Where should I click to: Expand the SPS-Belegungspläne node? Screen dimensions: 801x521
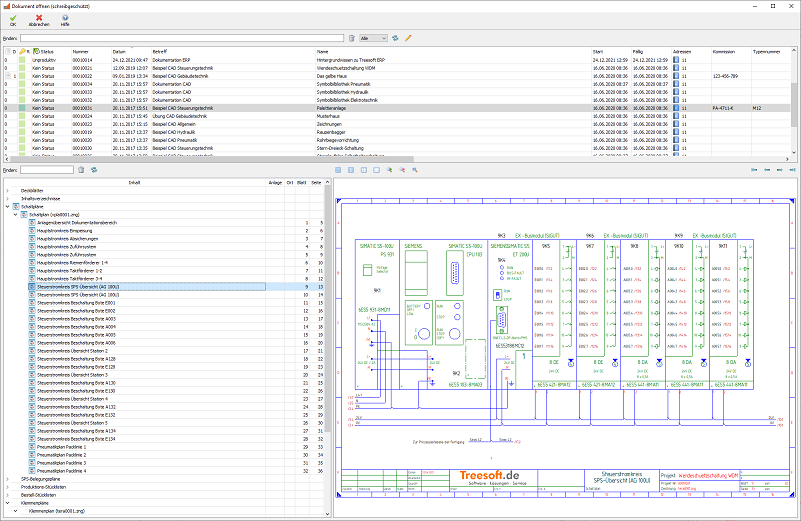(x=6, y=480)
